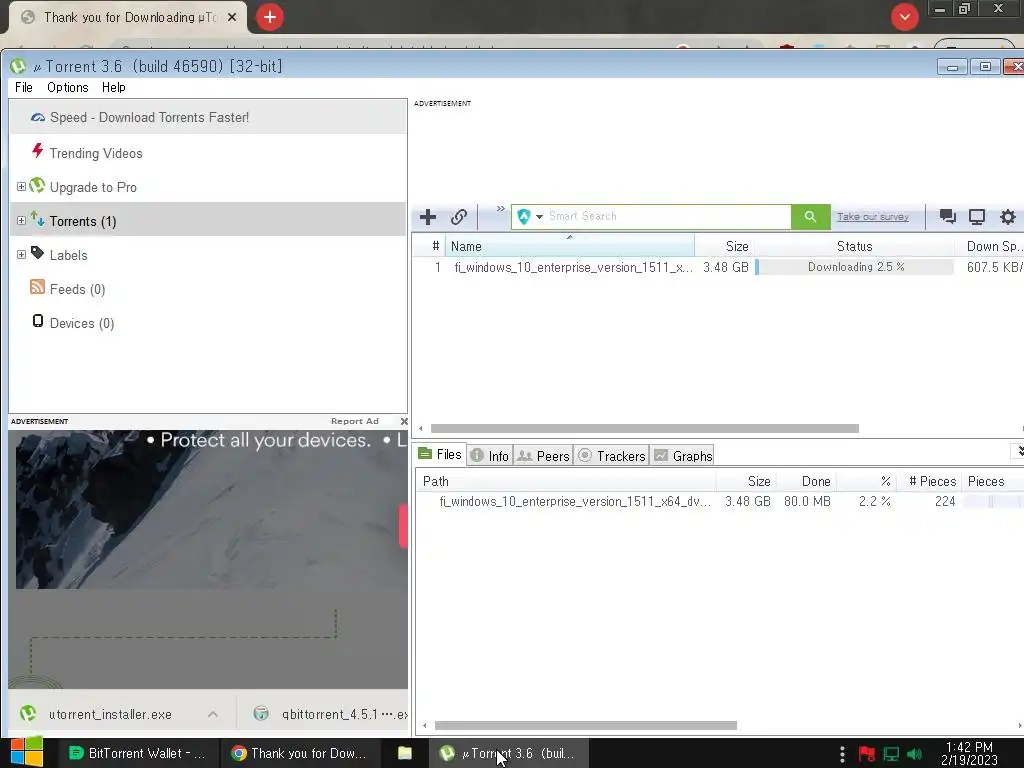Image resolution: width=1024 pixels, height=768 pixels.
Task: Click the files pane horizontal scrollbar
Action: (586, 726)
